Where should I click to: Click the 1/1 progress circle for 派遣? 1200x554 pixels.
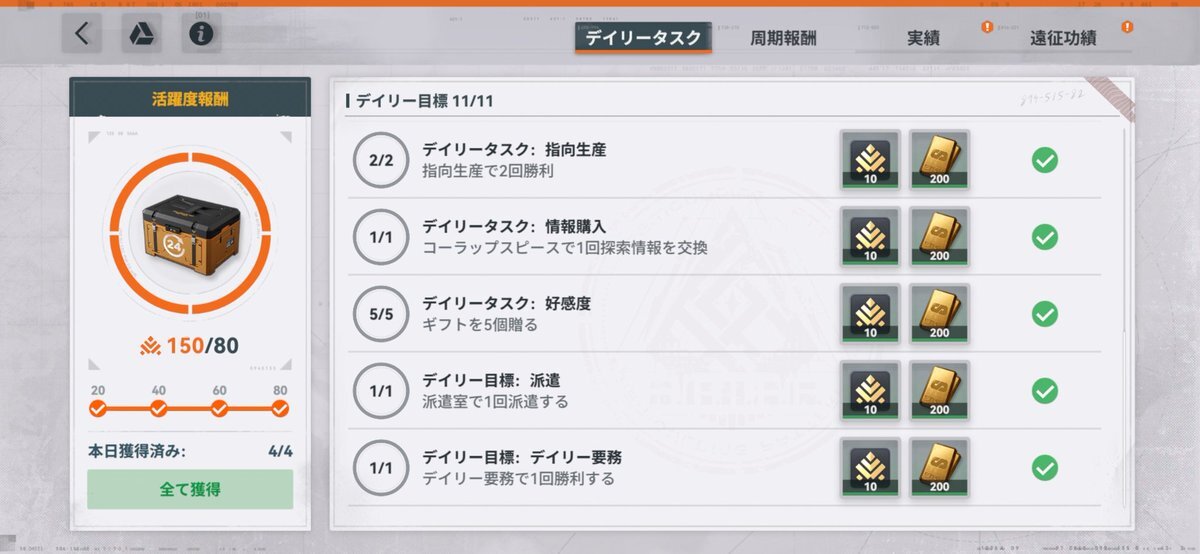point(381,391)
